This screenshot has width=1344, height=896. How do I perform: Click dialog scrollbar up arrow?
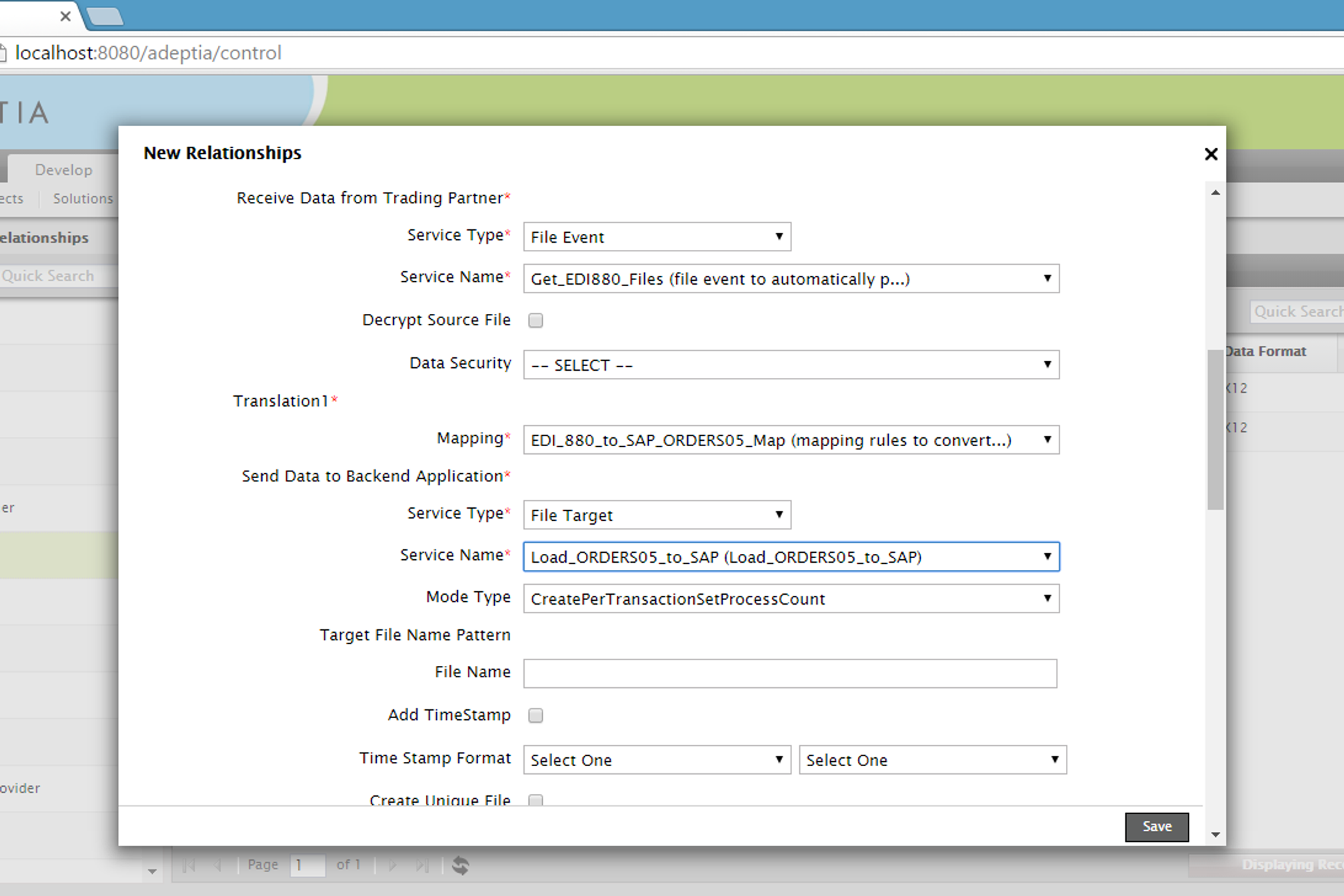(x=1215, y=193)
